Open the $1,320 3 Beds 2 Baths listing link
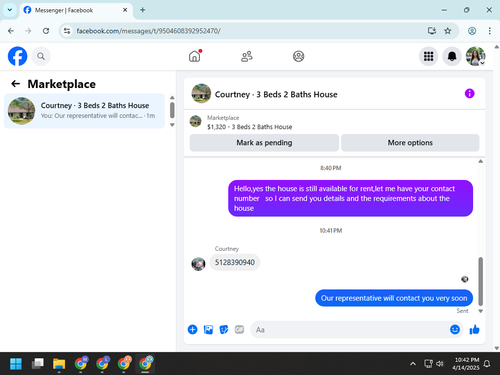 (x=249, y=127)
